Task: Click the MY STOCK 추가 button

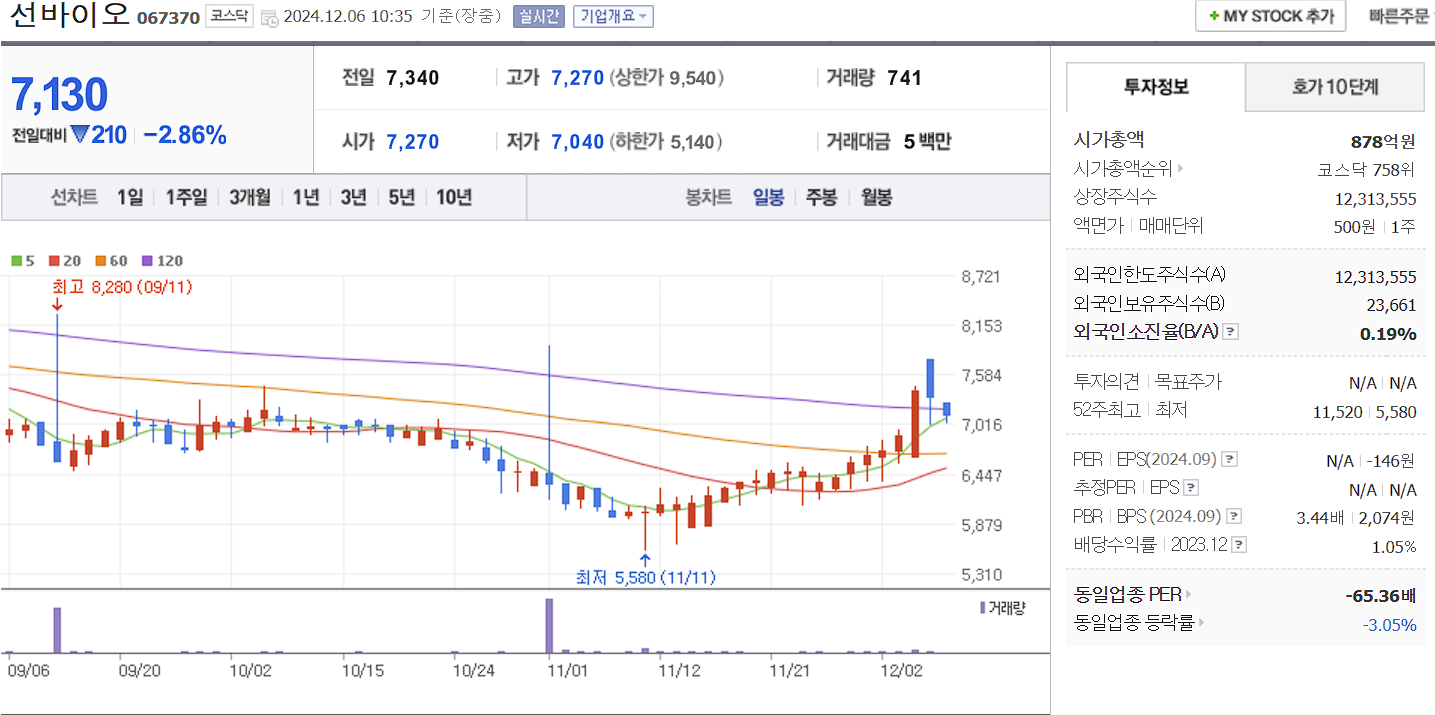Action: [1271, 16]
